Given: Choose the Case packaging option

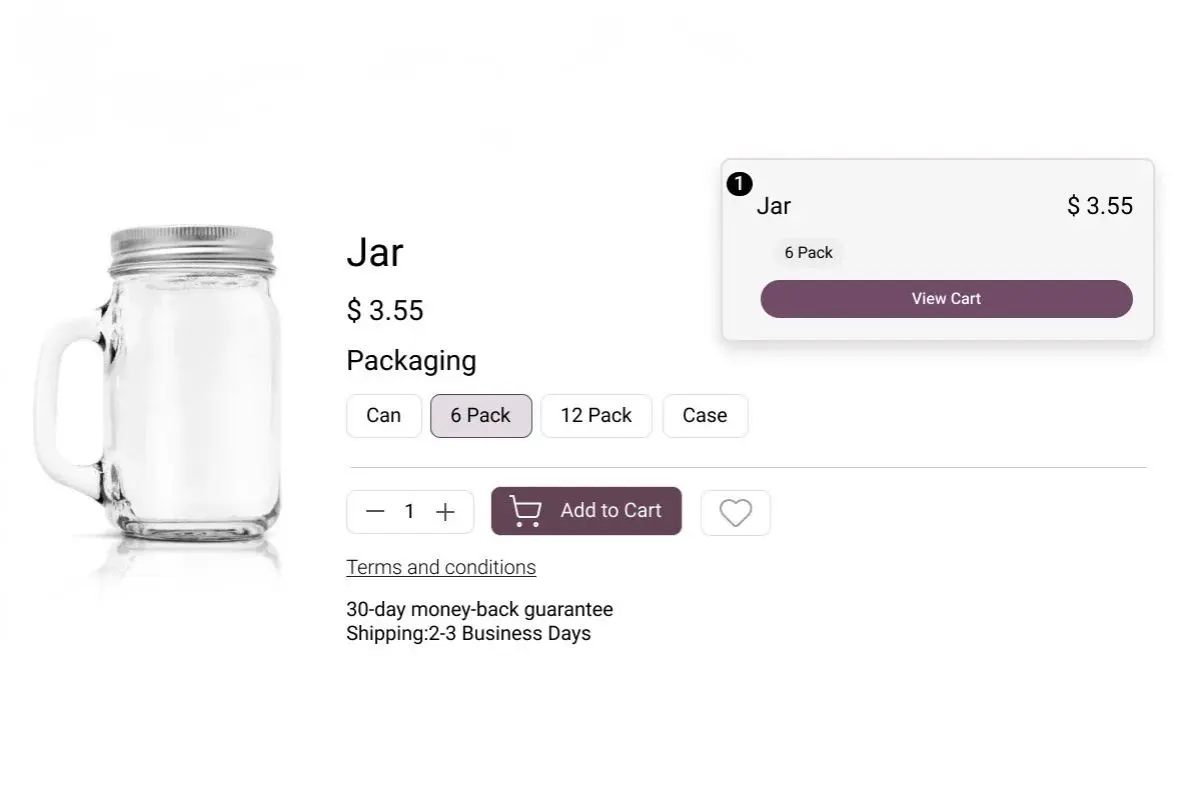Looking at the screenshot, I should click(x=704, y=416).
